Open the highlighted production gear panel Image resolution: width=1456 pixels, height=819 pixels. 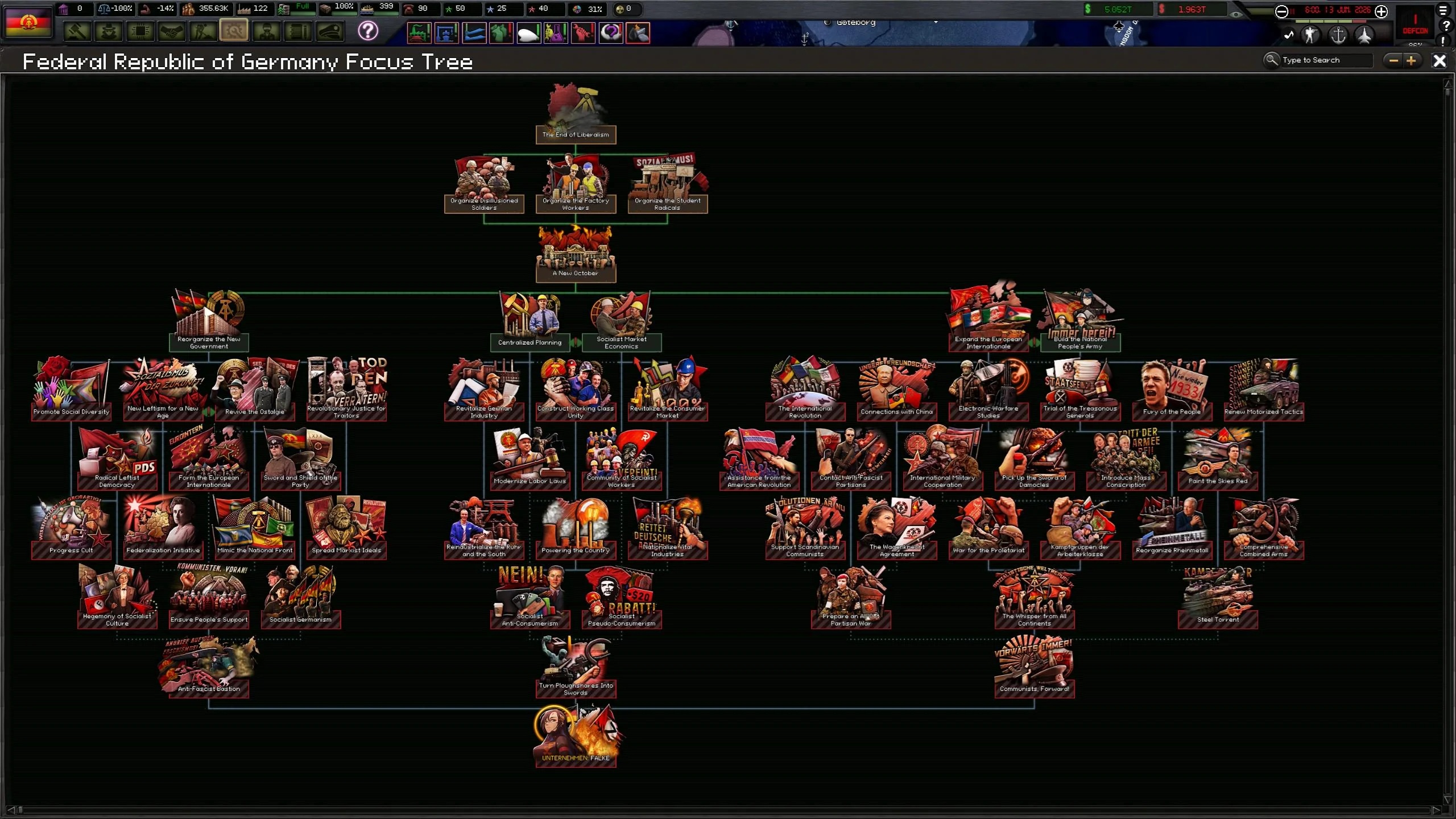point(234,31)
